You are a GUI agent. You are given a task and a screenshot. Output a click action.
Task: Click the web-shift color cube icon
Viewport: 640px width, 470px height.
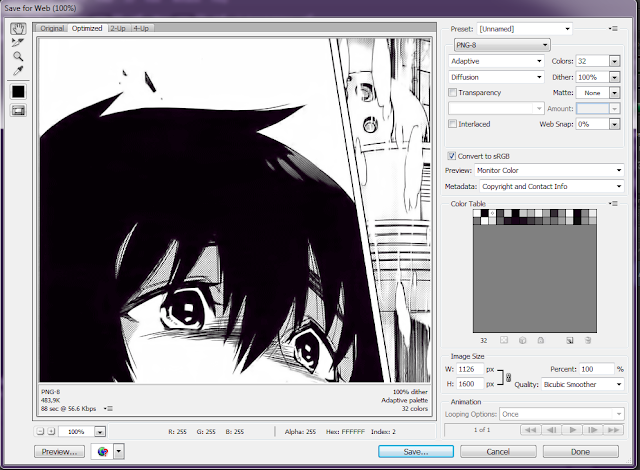tap(522, 340)
